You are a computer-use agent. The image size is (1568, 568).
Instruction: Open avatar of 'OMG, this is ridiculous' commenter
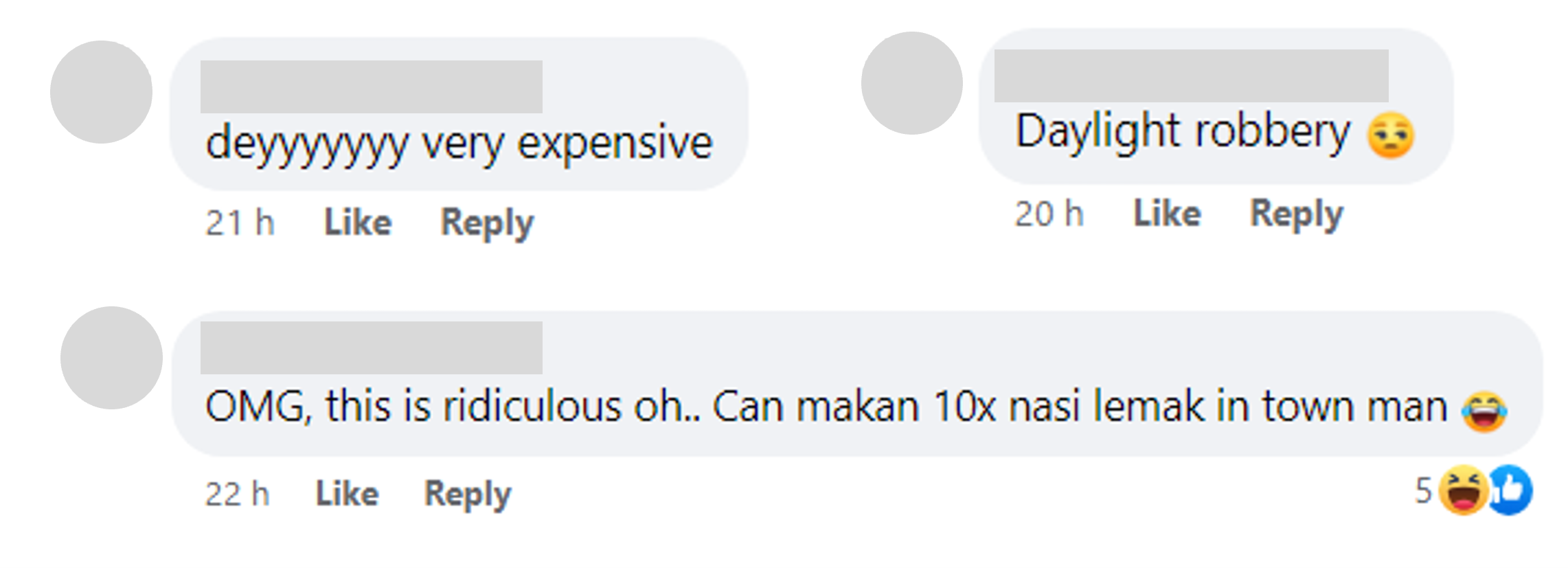click(111, 357)
